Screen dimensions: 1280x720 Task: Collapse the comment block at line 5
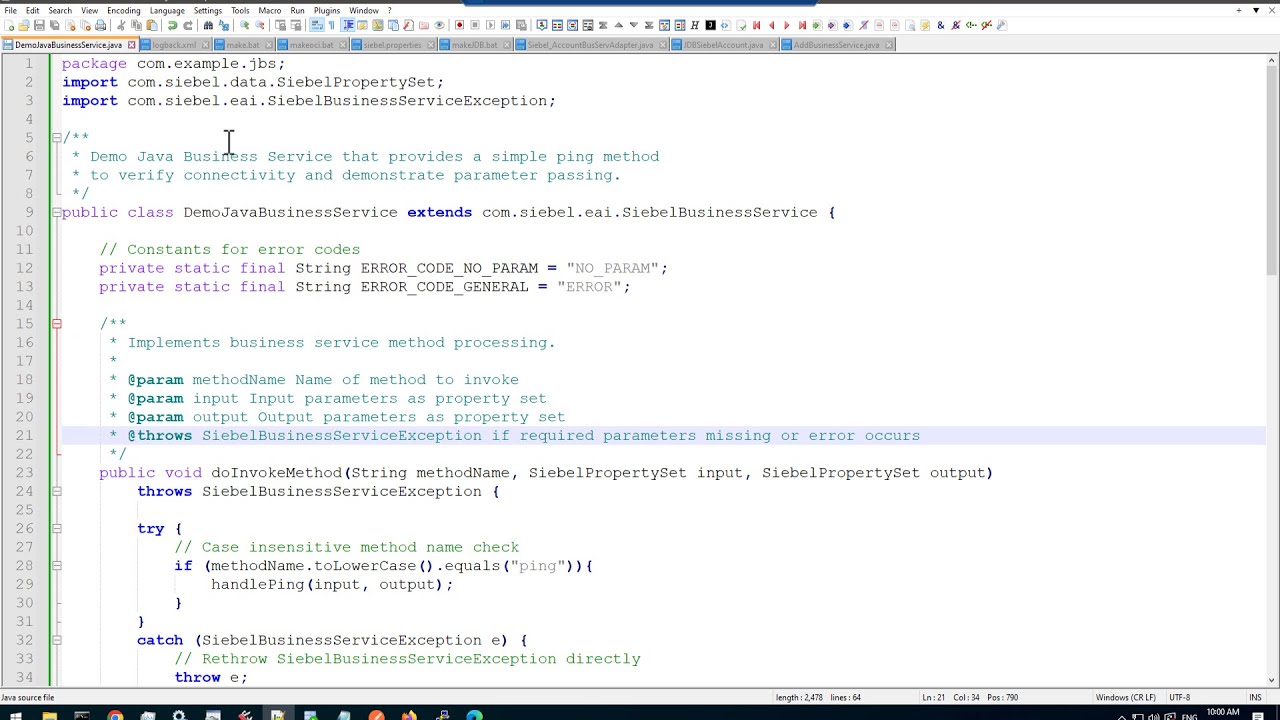[x=57, y=137]
